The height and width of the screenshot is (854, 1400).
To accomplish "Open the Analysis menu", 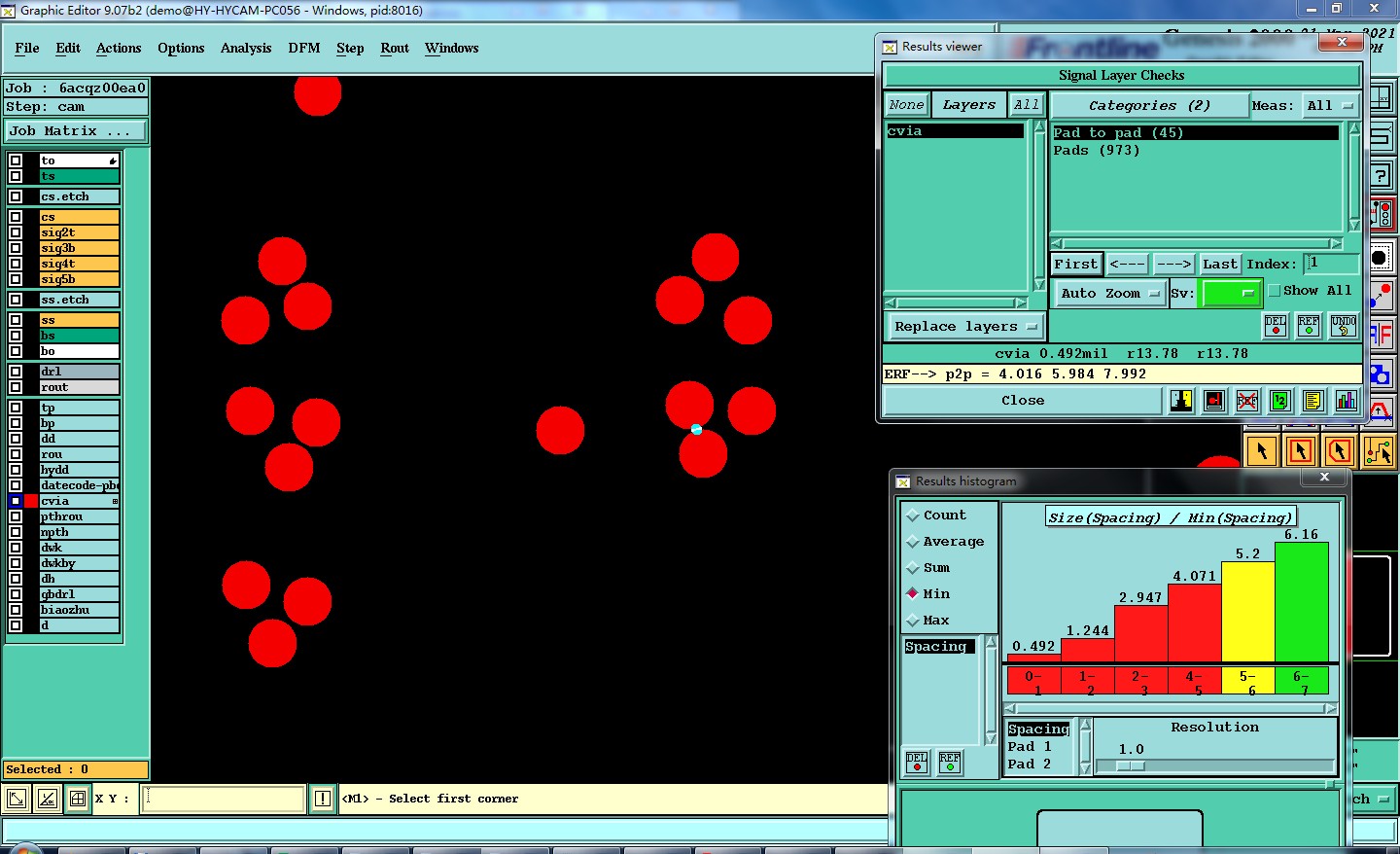I will pos(246,48).
